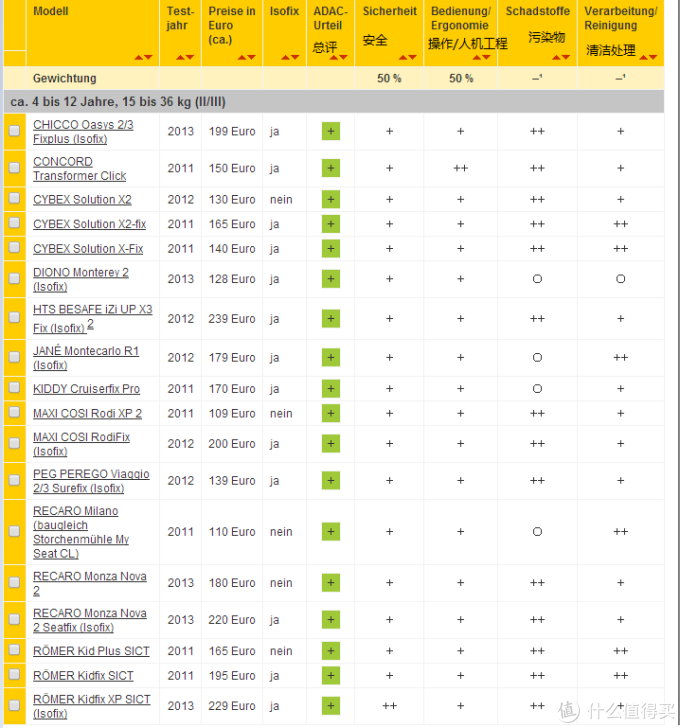Image resolution: width=680 pixels, height=728 pixels.
Task: Open CYBEX Solution X2 link
Action: coord(82,200)
